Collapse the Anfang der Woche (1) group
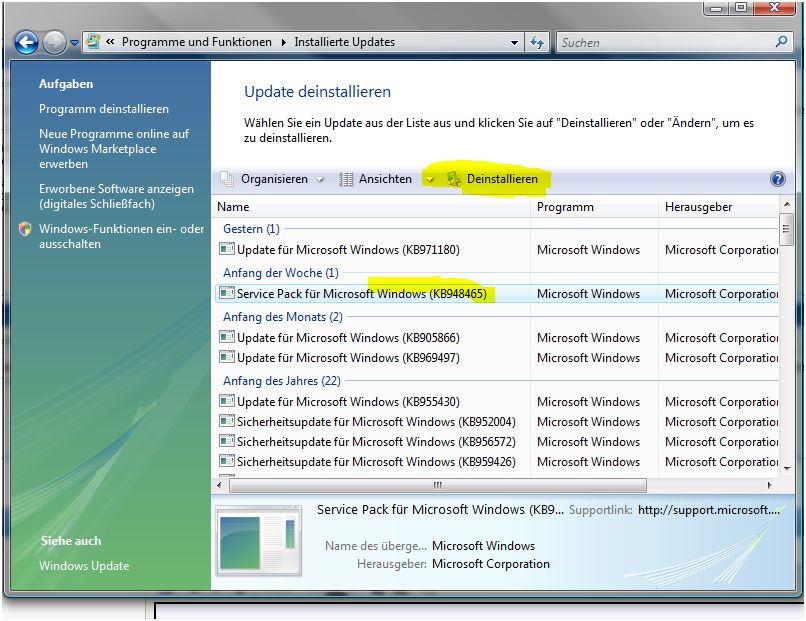 pyautogui.click(x=281, y=273)
